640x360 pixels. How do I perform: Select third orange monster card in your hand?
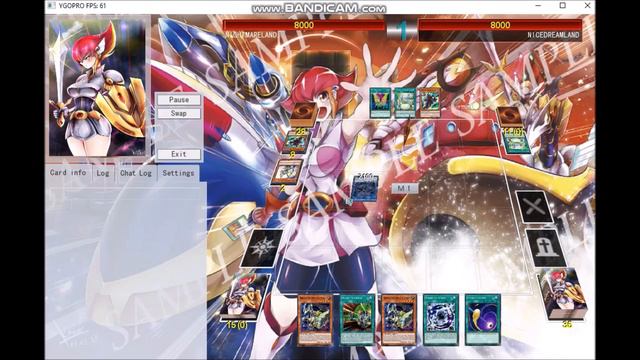(399, 320)
